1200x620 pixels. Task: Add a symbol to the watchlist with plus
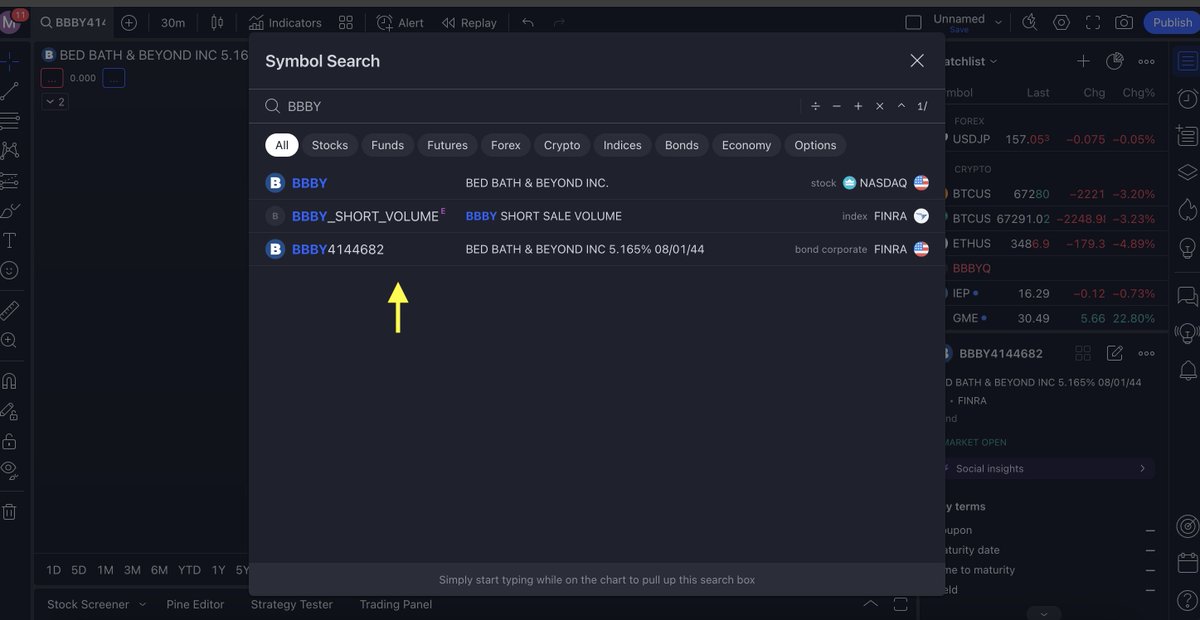pyautogui.click(x=1083, y=61)
